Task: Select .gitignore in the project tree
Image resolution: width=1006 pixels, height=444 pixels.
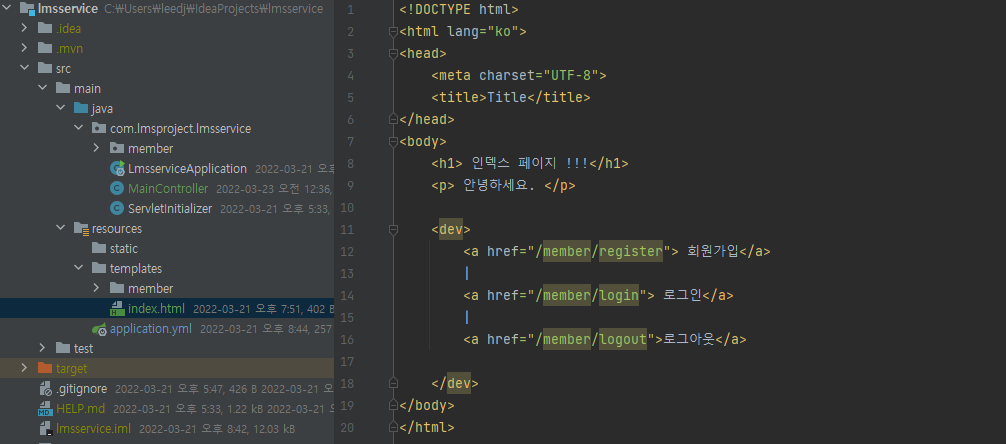Action: [x=81, y=388]
